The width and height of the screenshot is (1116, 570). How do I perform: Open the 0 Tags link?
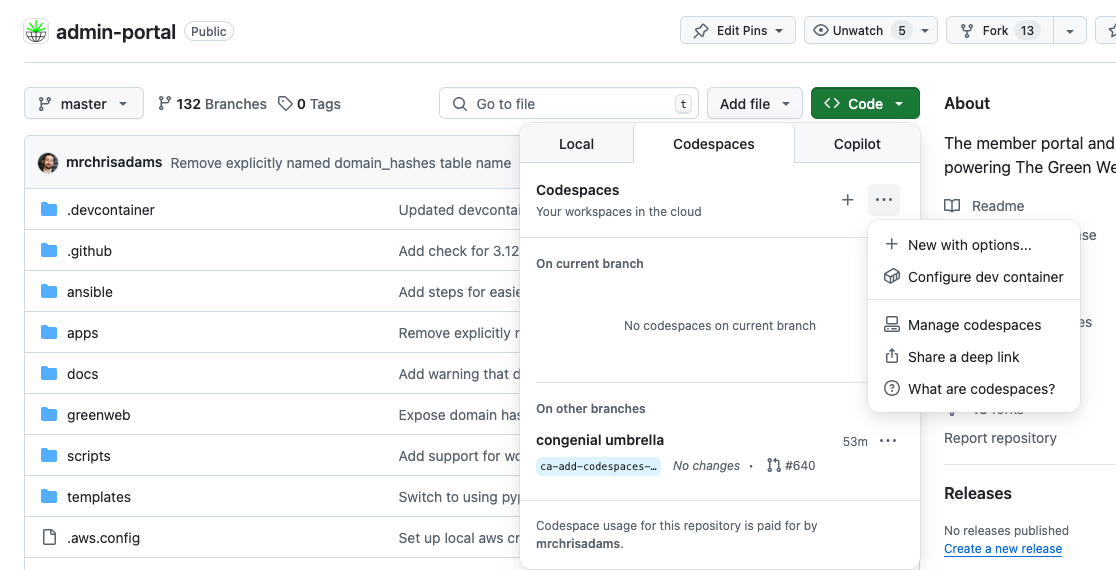[309, 104]
